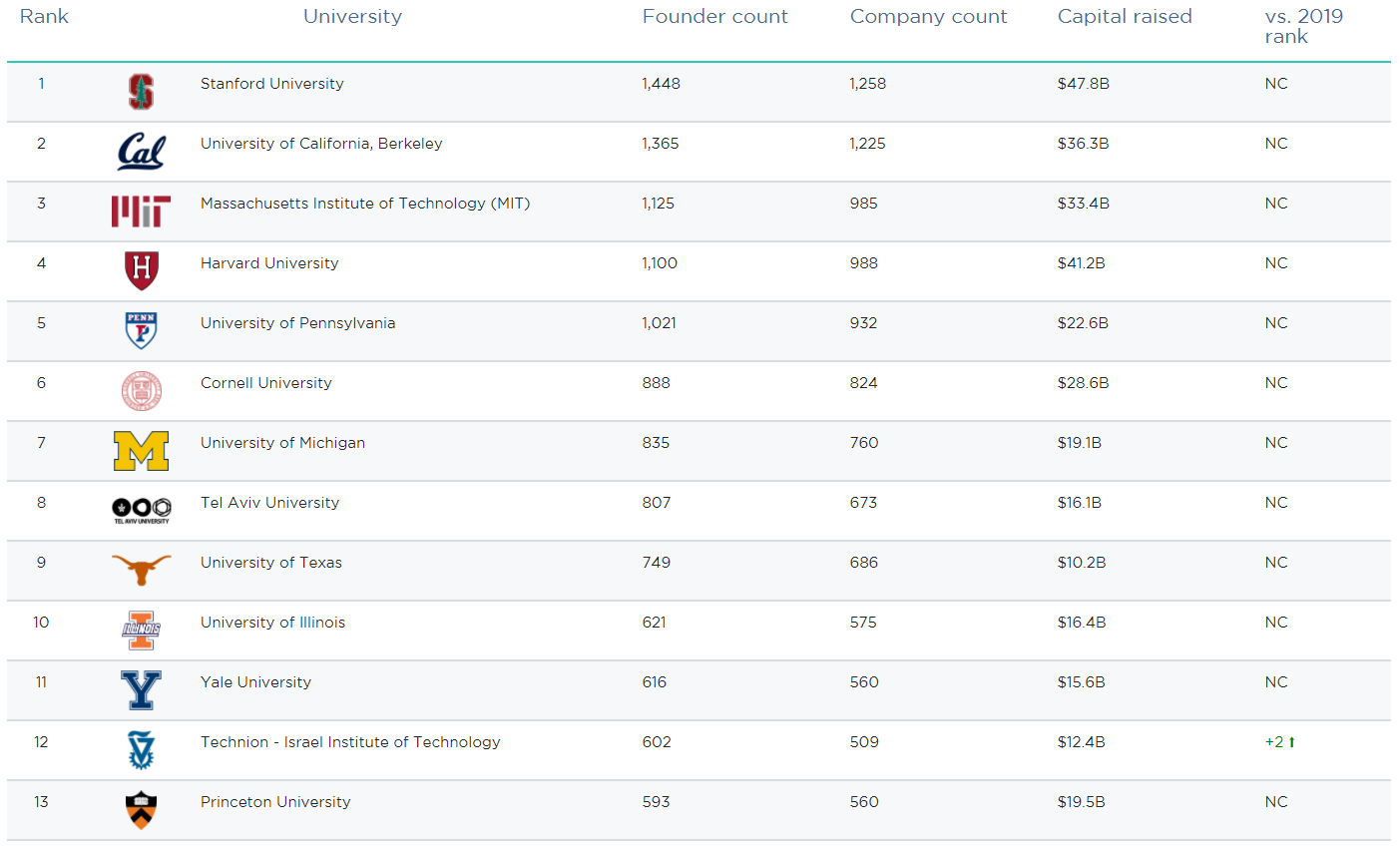This screenshot has width=1400, height=847.
Task: Click Yale capital raised $15.6B
Action: (1081, 682)
